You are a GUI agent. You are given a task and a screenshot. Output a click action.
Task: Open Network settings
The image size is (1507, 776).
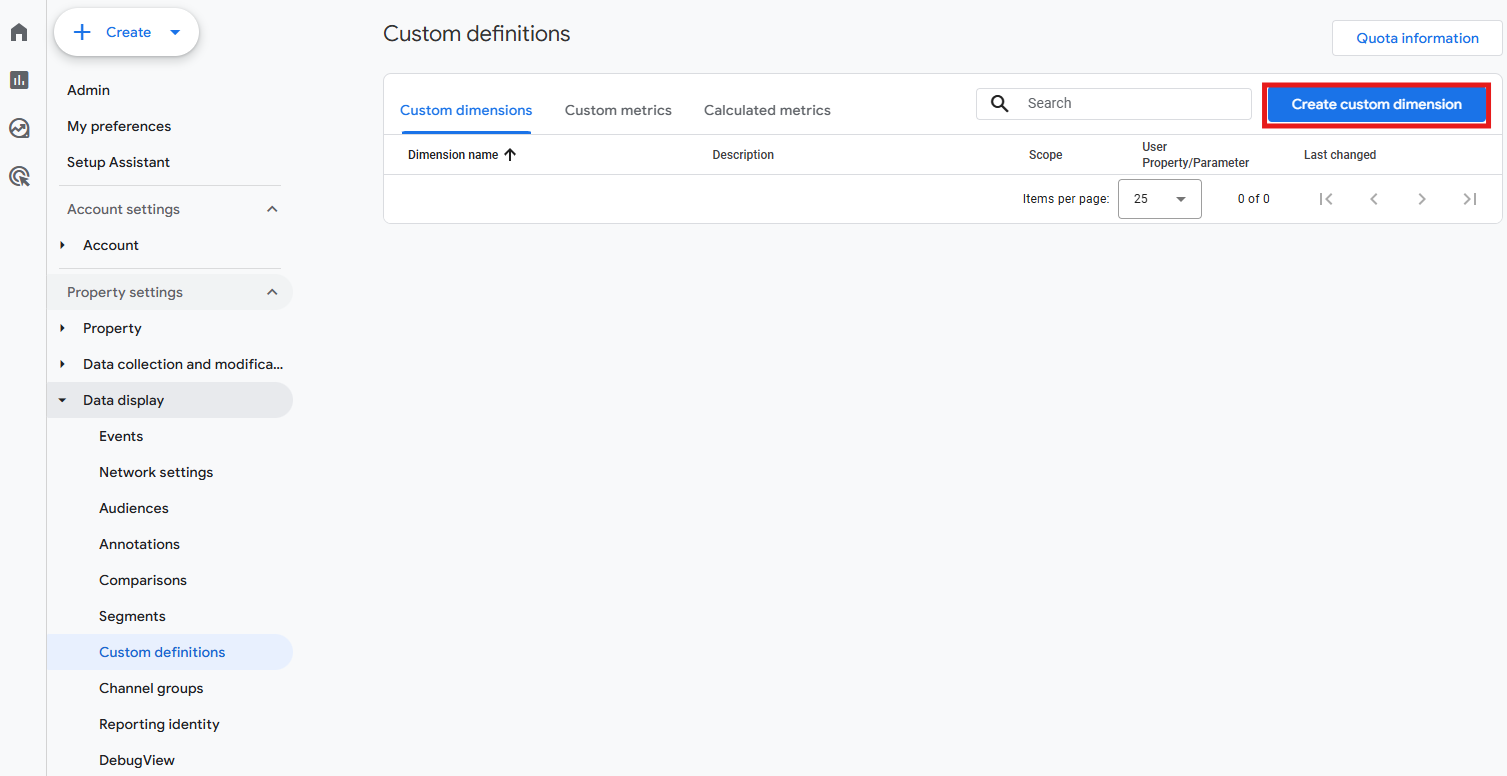pyautogui.click(x=156, y=472)
